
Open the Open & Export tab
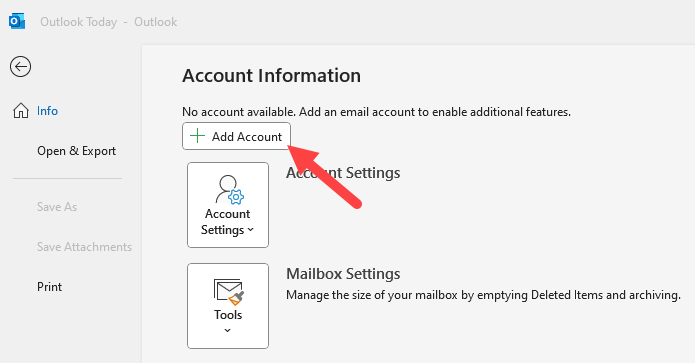(76, 151)
